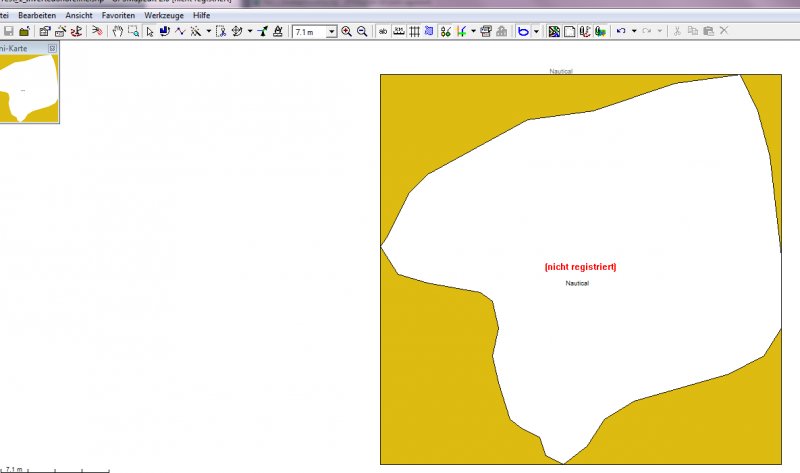Click the zoom in magnifier icon
Image resolution: width=800 pixels, height=473 pixels.
point(346,32)
